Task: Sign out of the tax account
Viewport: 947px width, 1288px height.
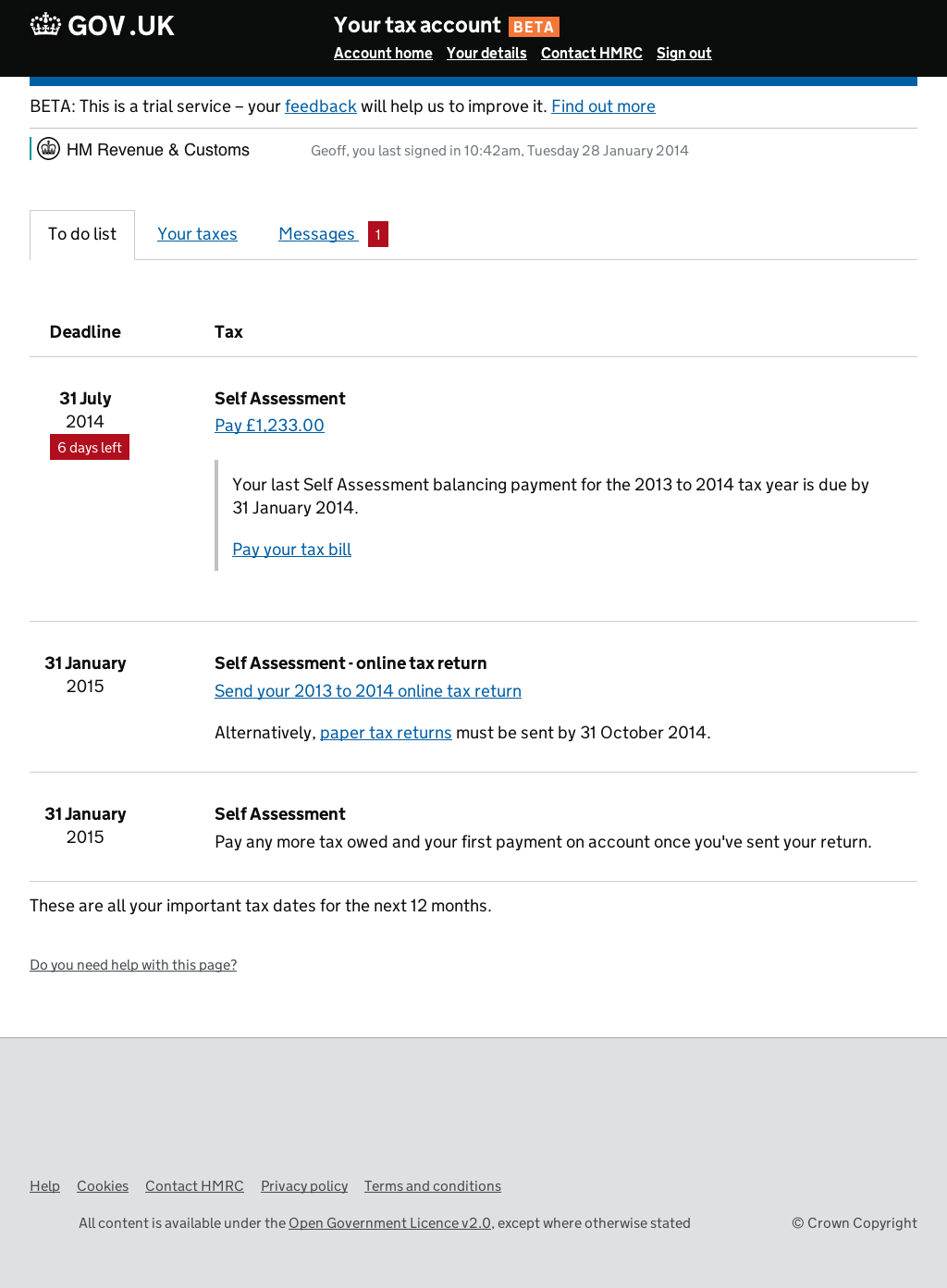Action: click(683, 54)
